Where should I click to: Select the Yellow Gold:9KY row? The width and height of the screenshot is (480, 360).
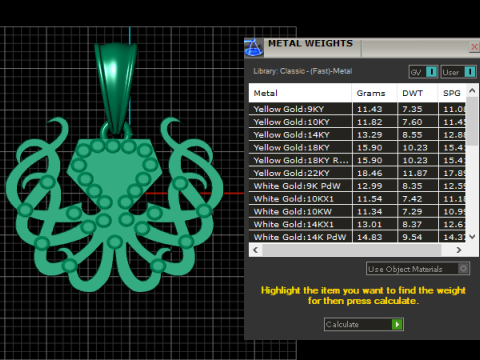click(357, 109)
